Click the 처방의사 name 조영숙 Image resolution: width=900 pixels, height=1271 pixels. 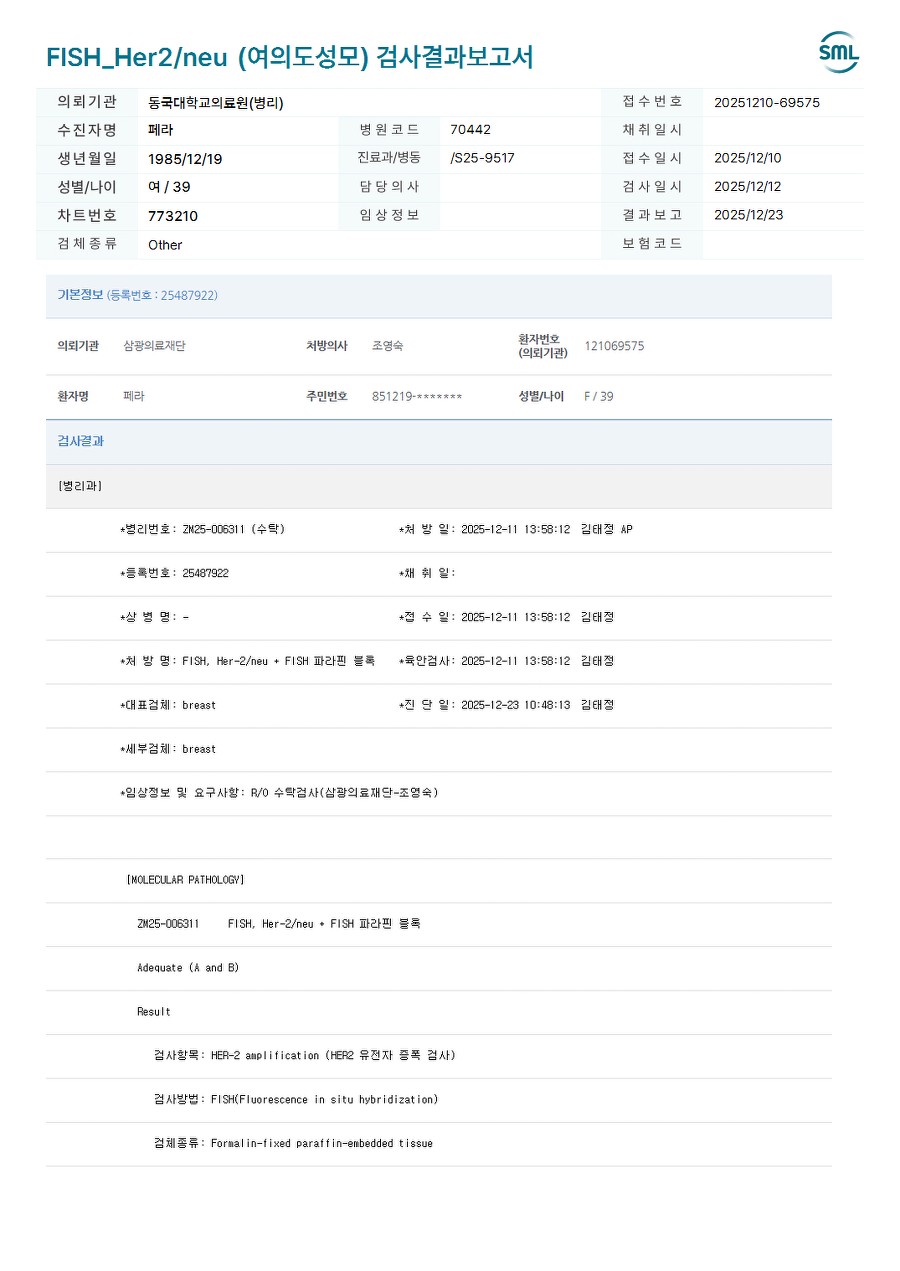(388, 346)
